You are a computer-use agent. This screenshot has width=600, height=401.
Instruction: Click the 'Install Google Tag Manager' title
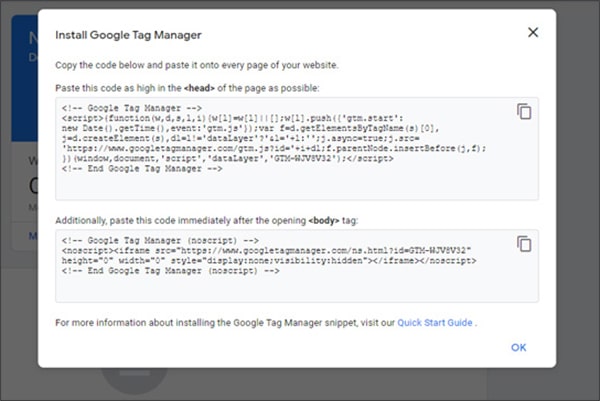coord(128,35)
